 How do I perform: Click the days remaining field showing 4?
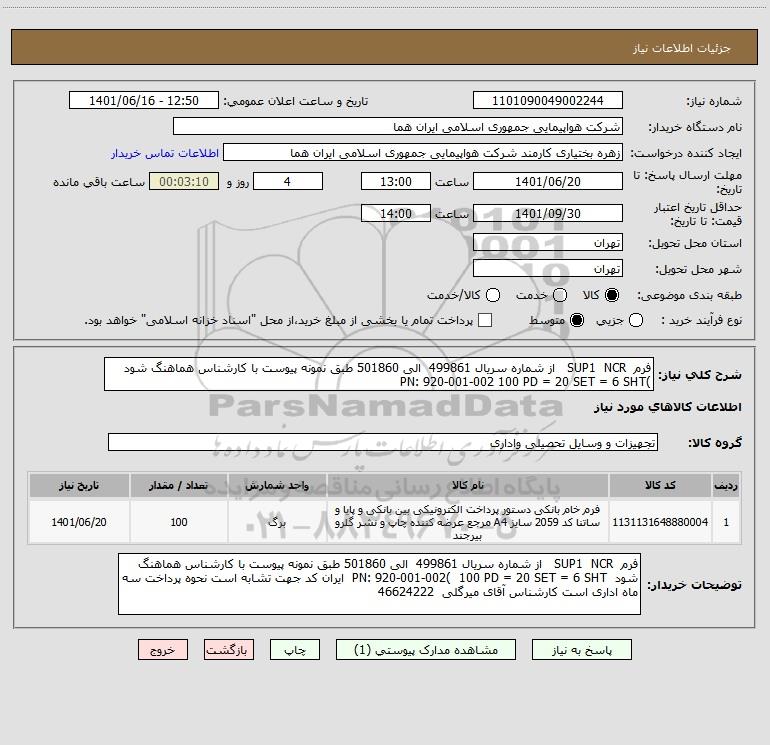point(288,181)
